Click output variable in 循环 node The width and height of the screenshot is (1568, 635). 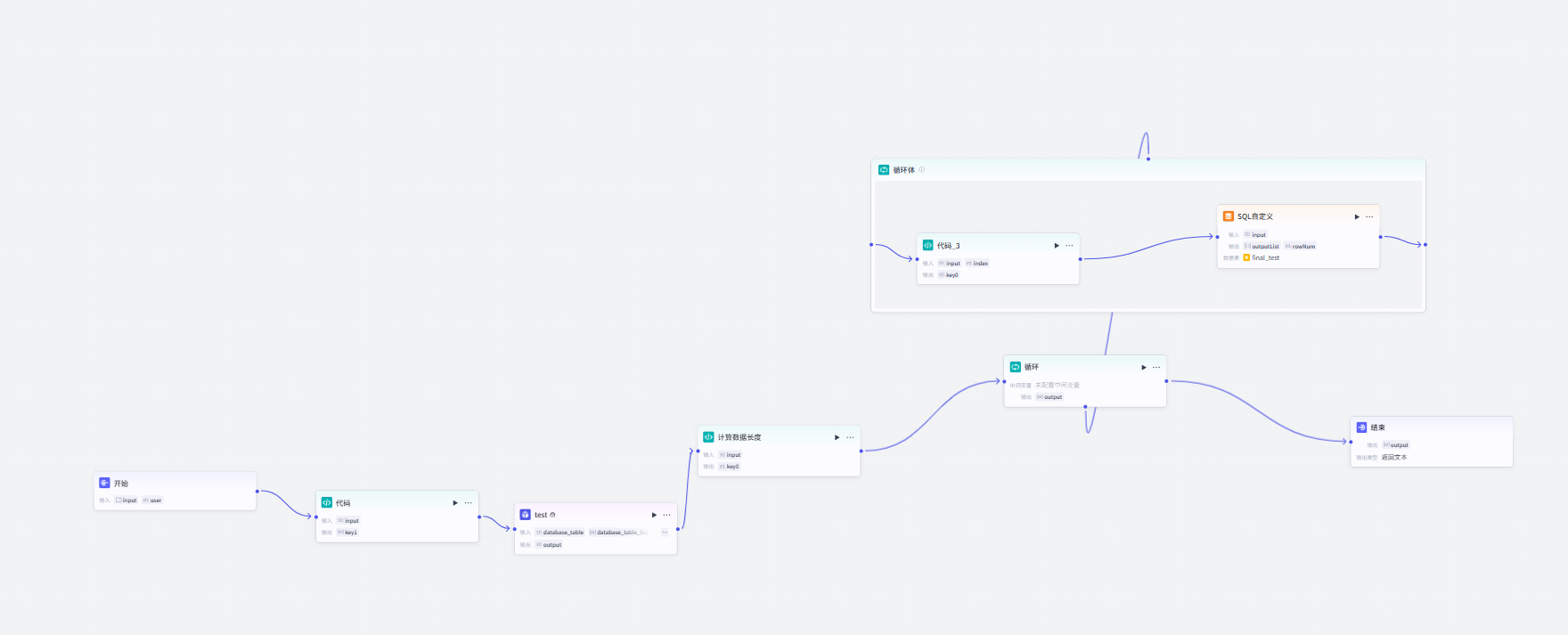(x=1049, y=397)
